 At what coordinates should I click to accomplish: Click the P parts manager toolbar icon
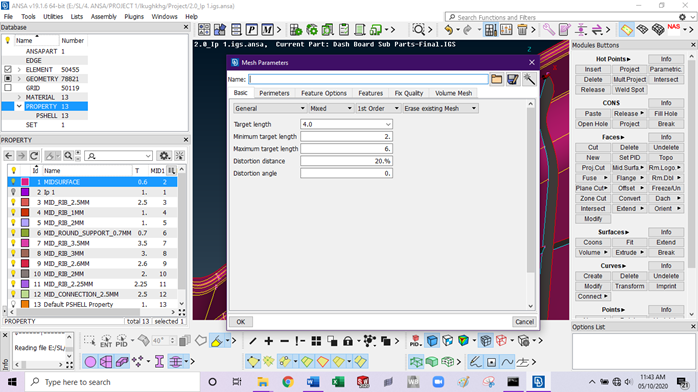point(252,30)
